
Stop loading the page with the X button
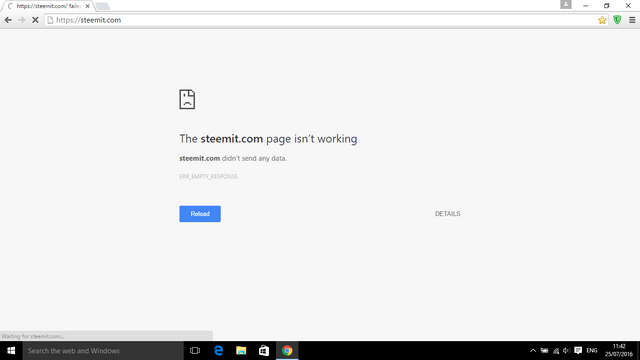point(35,20)
